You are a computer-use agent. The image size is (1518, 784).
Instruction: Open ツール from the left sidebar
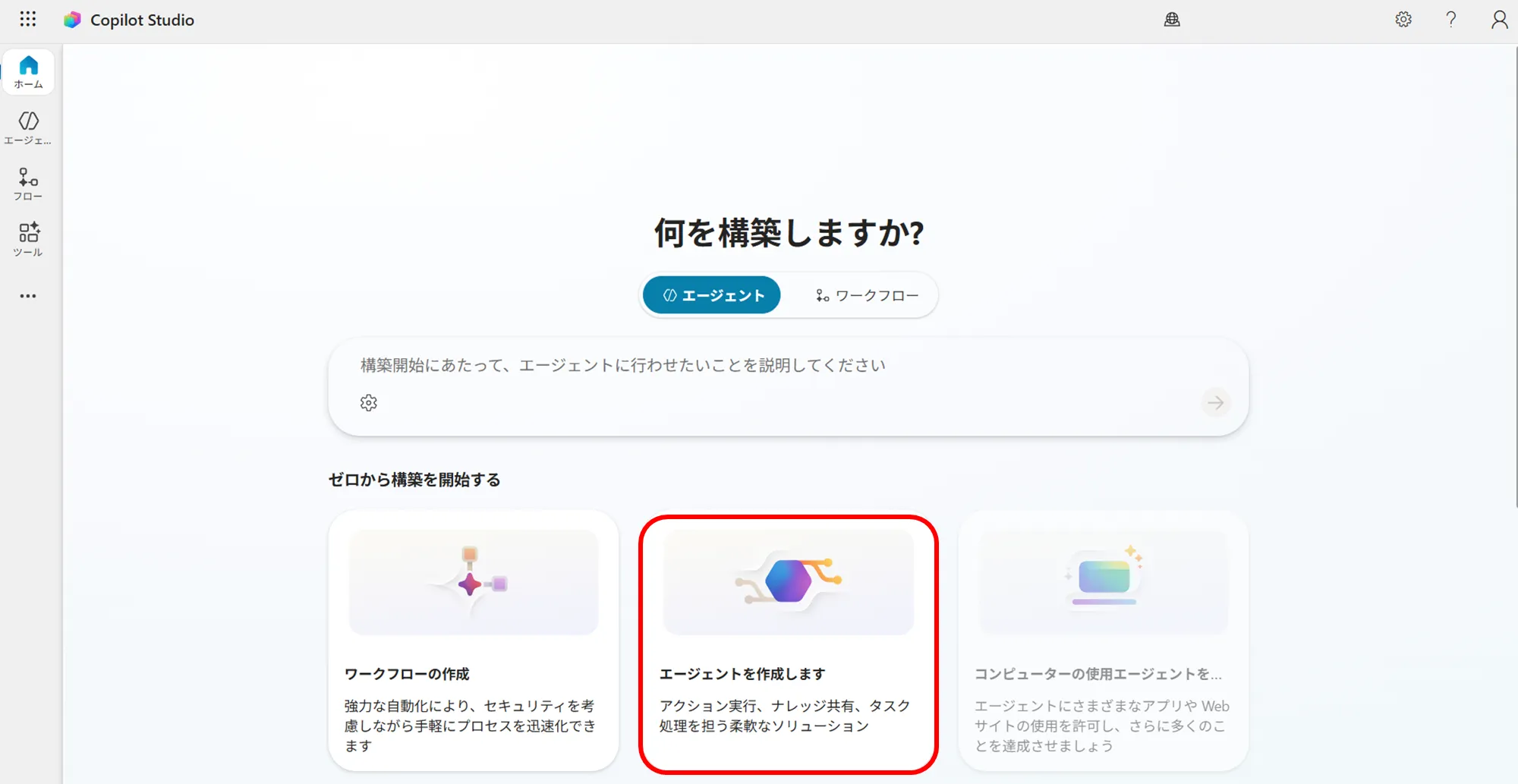28,239
